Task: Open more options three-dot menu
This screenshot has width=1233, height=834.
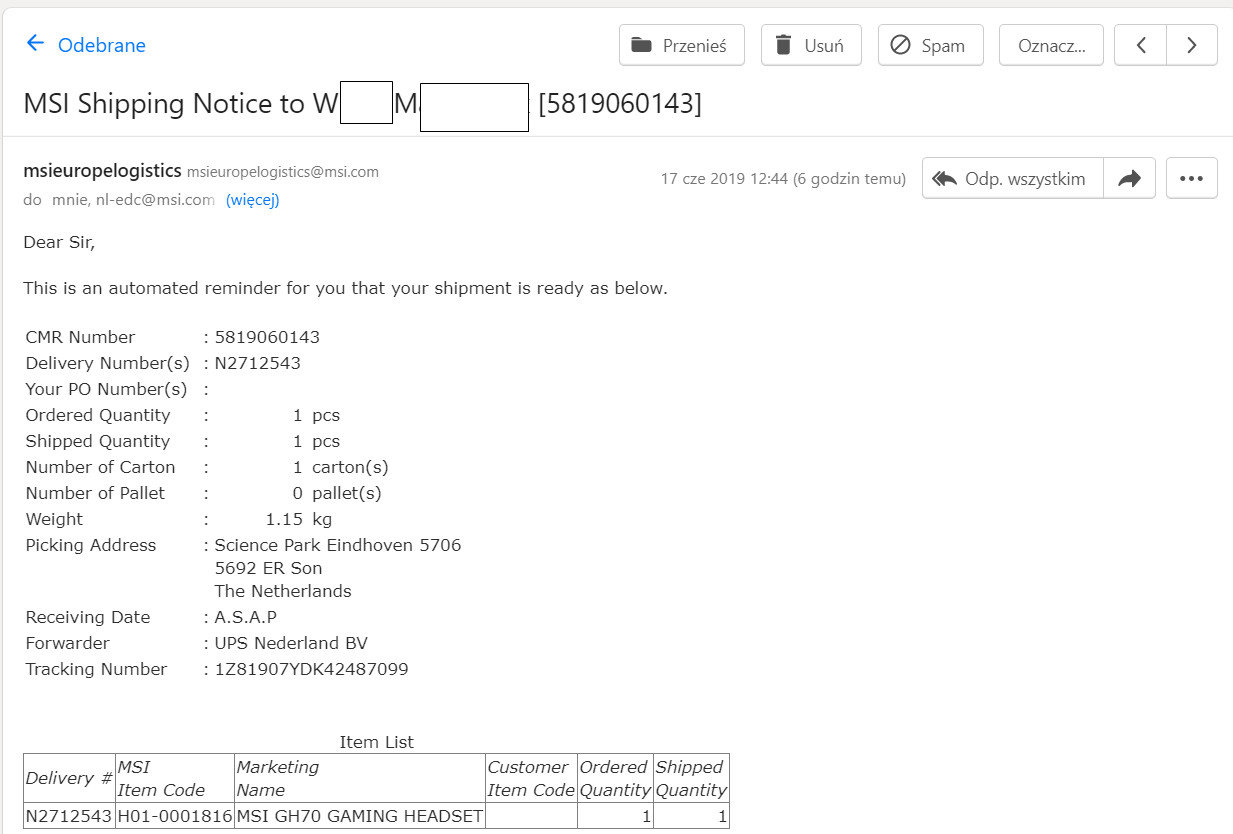Action: coord(1191,178)
